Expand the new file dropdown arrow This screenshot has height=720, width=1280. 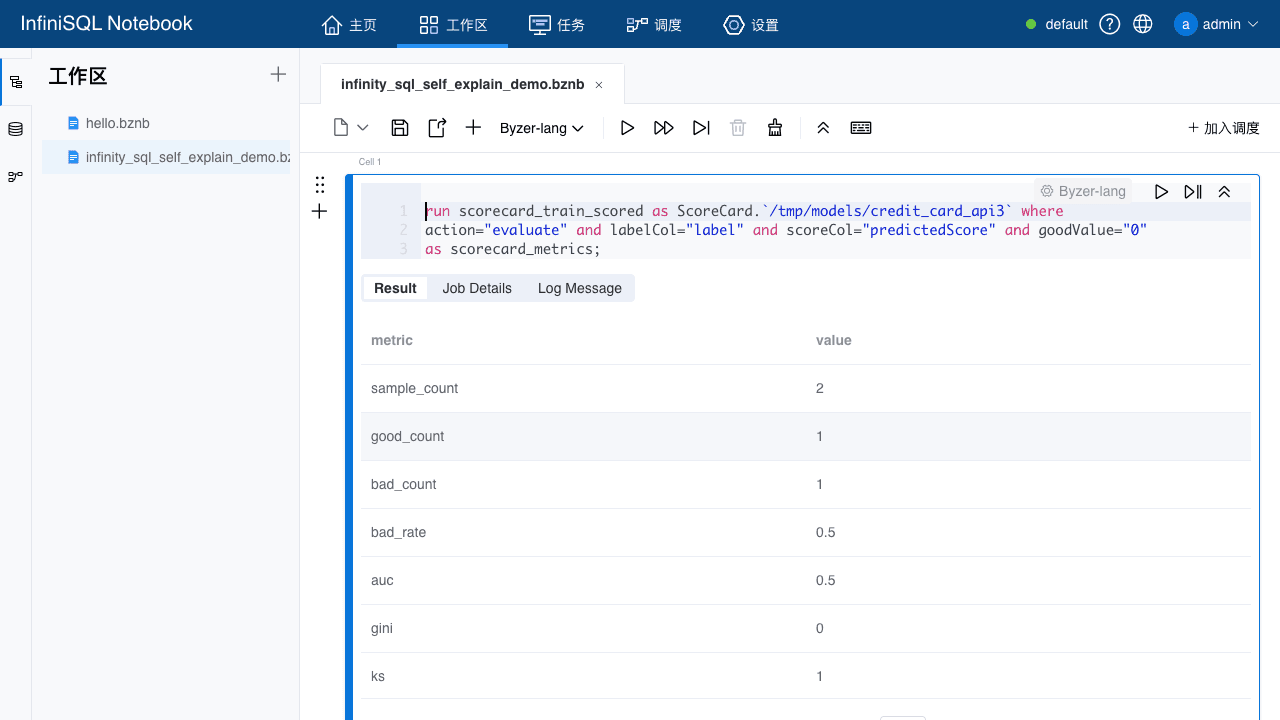click(363, 128)
